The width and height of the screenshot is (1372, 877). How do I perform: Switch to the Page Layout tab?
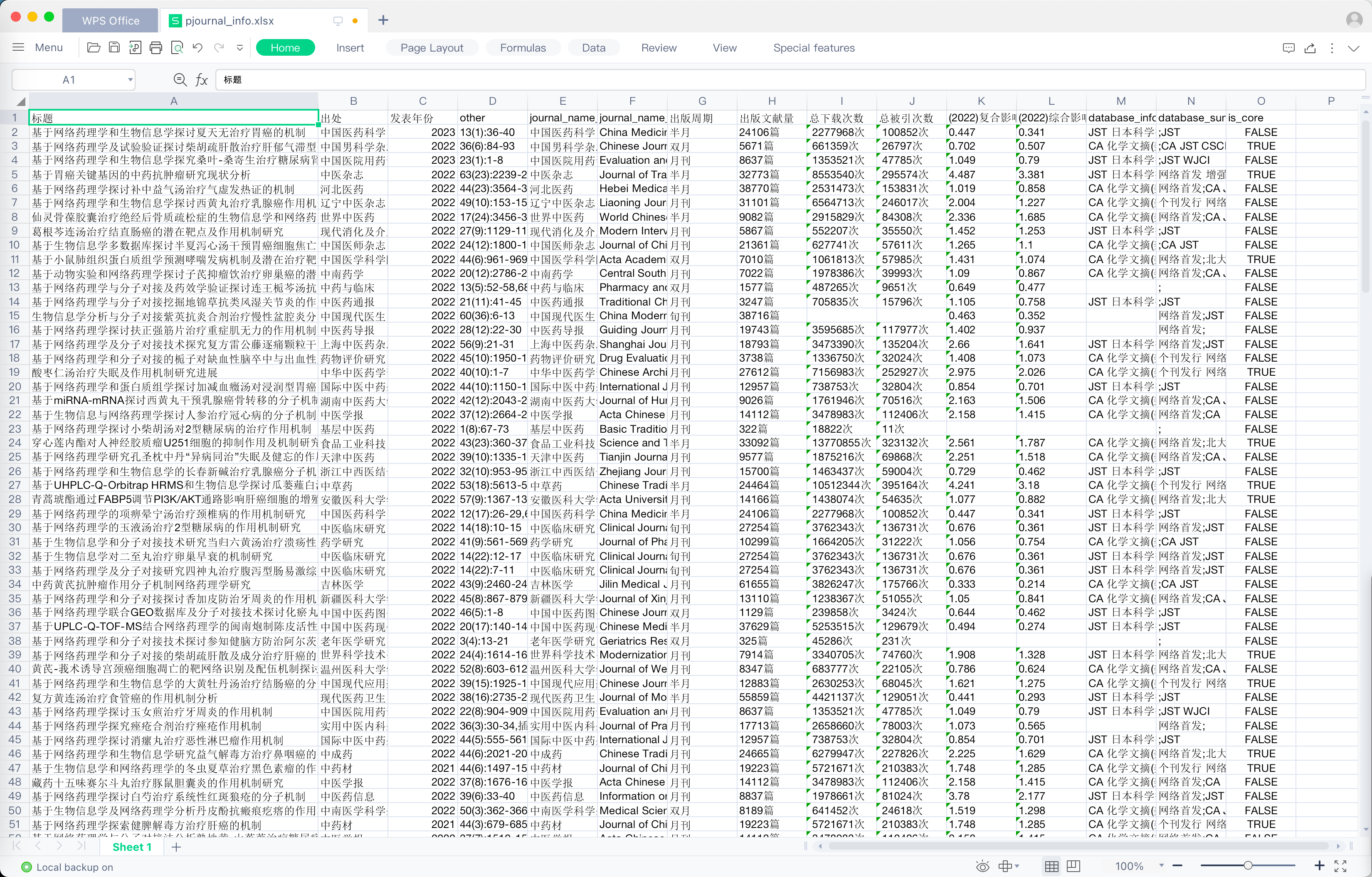tap(431, 48)
